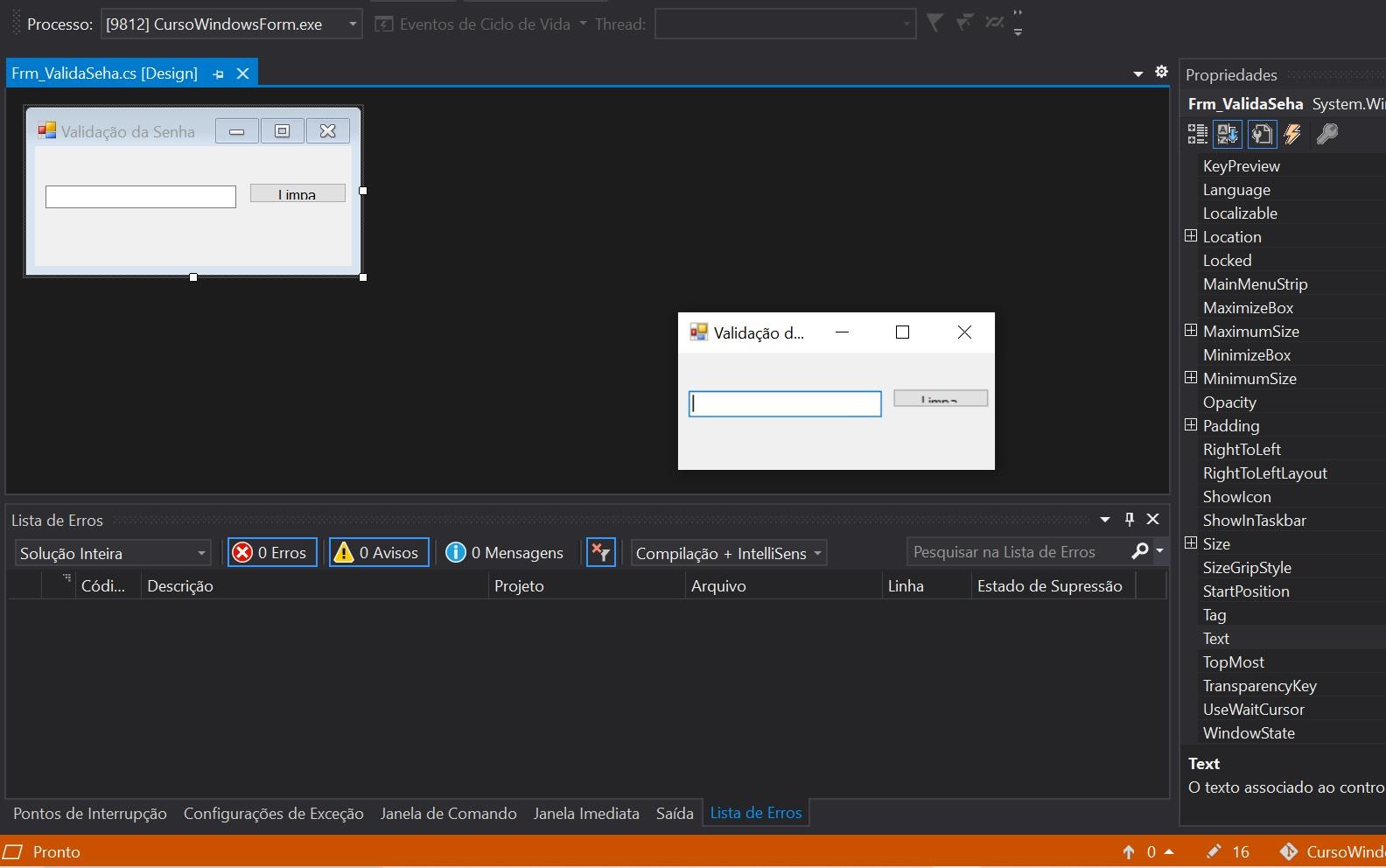Switch to Janela de Comando tab
Screen dimensions: 1386x868
448,813
